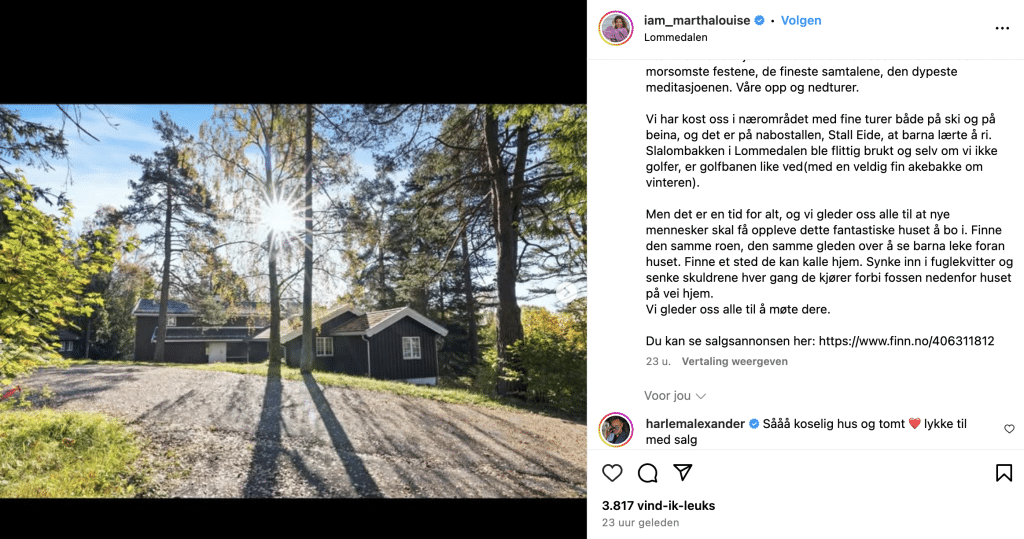View the 3.817 vind-ik-leuks list
The image size is (1024, 539).
(658, 506)
